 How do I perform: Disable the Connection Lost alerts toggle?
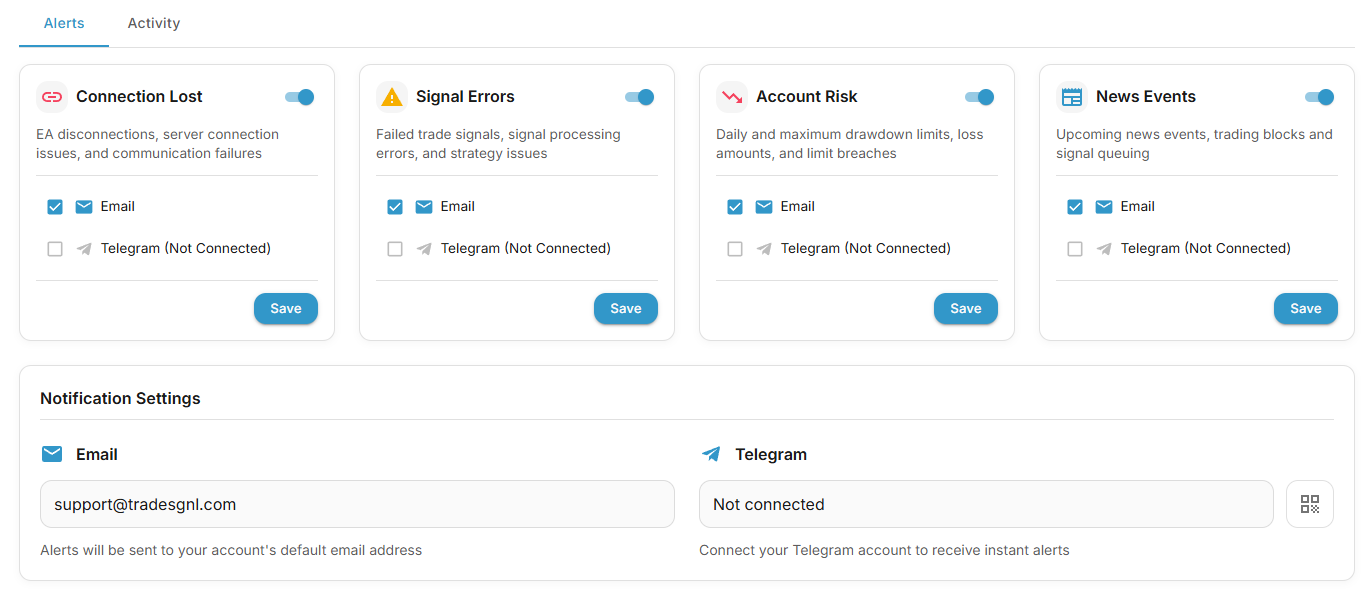(299, 96)
